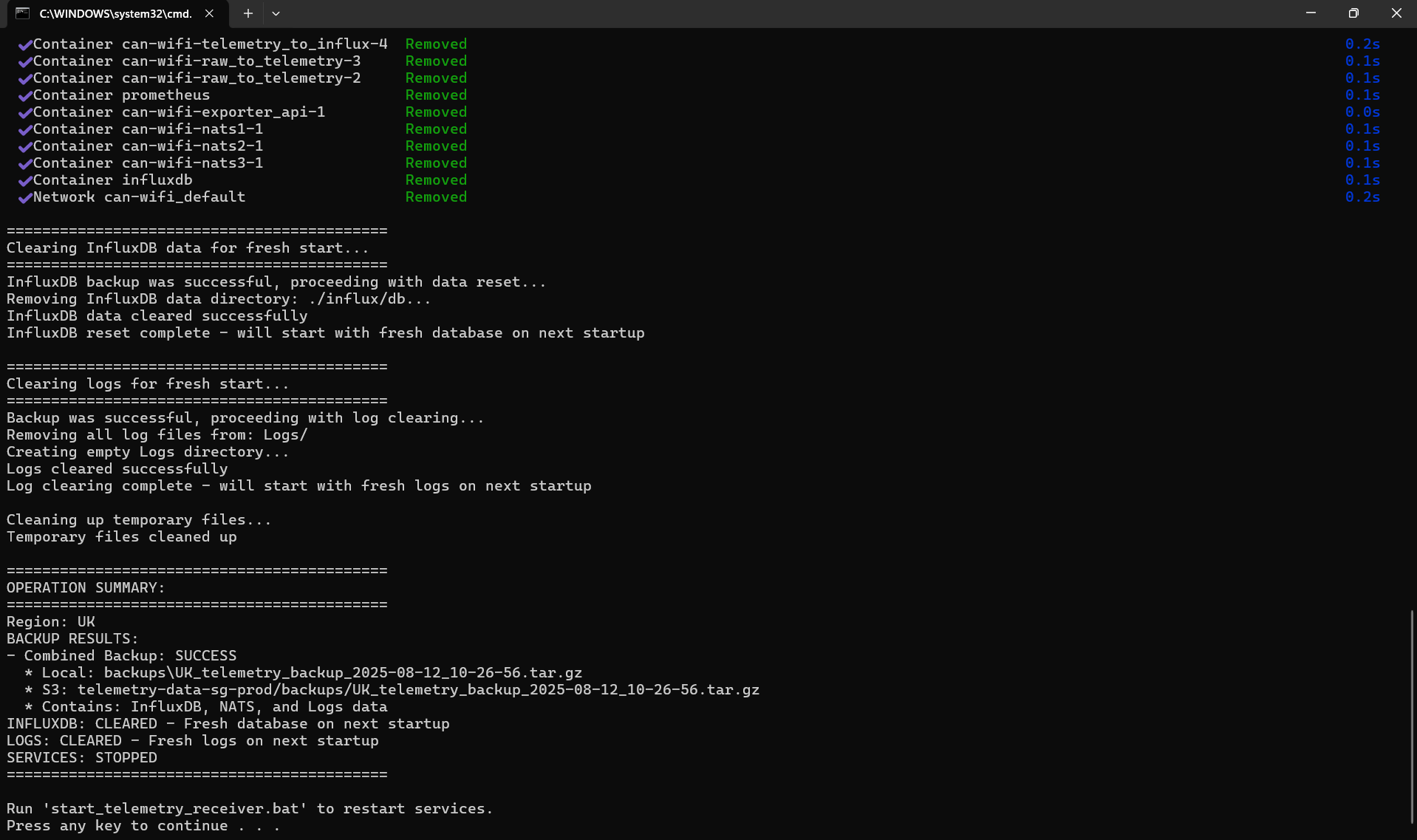The width and height of the screenshot is (1417, 840).
Task: Click 'Removed' status for Container prometheus
Action: point(436,95)
